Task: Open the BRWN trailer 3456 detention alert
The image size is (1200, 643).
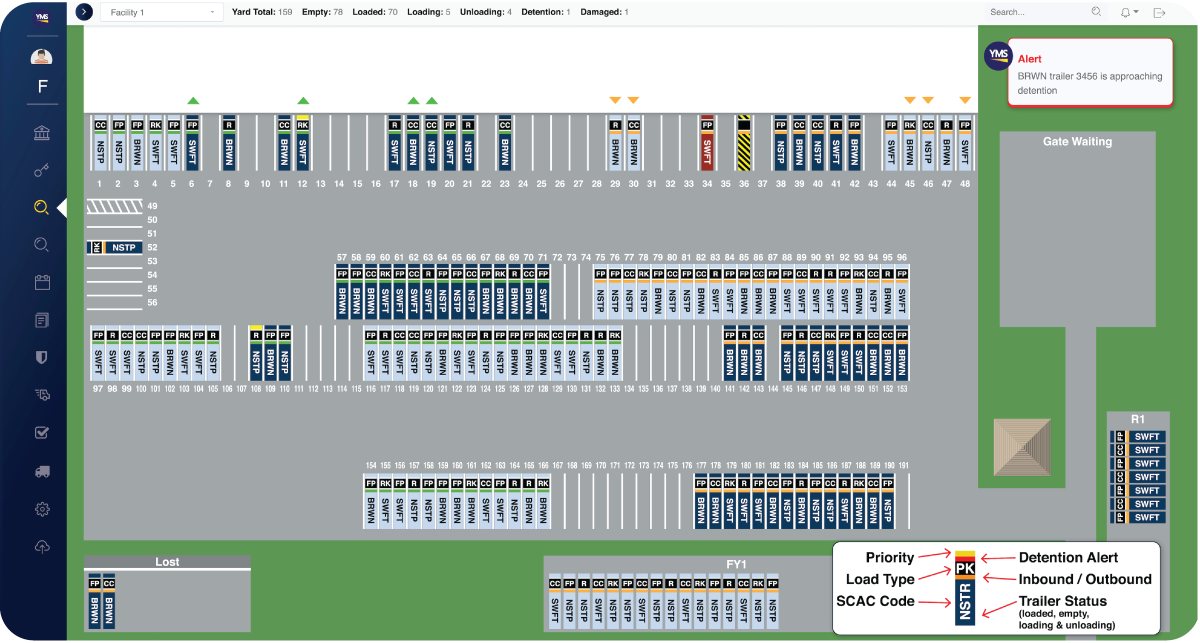Action: 1090,74
